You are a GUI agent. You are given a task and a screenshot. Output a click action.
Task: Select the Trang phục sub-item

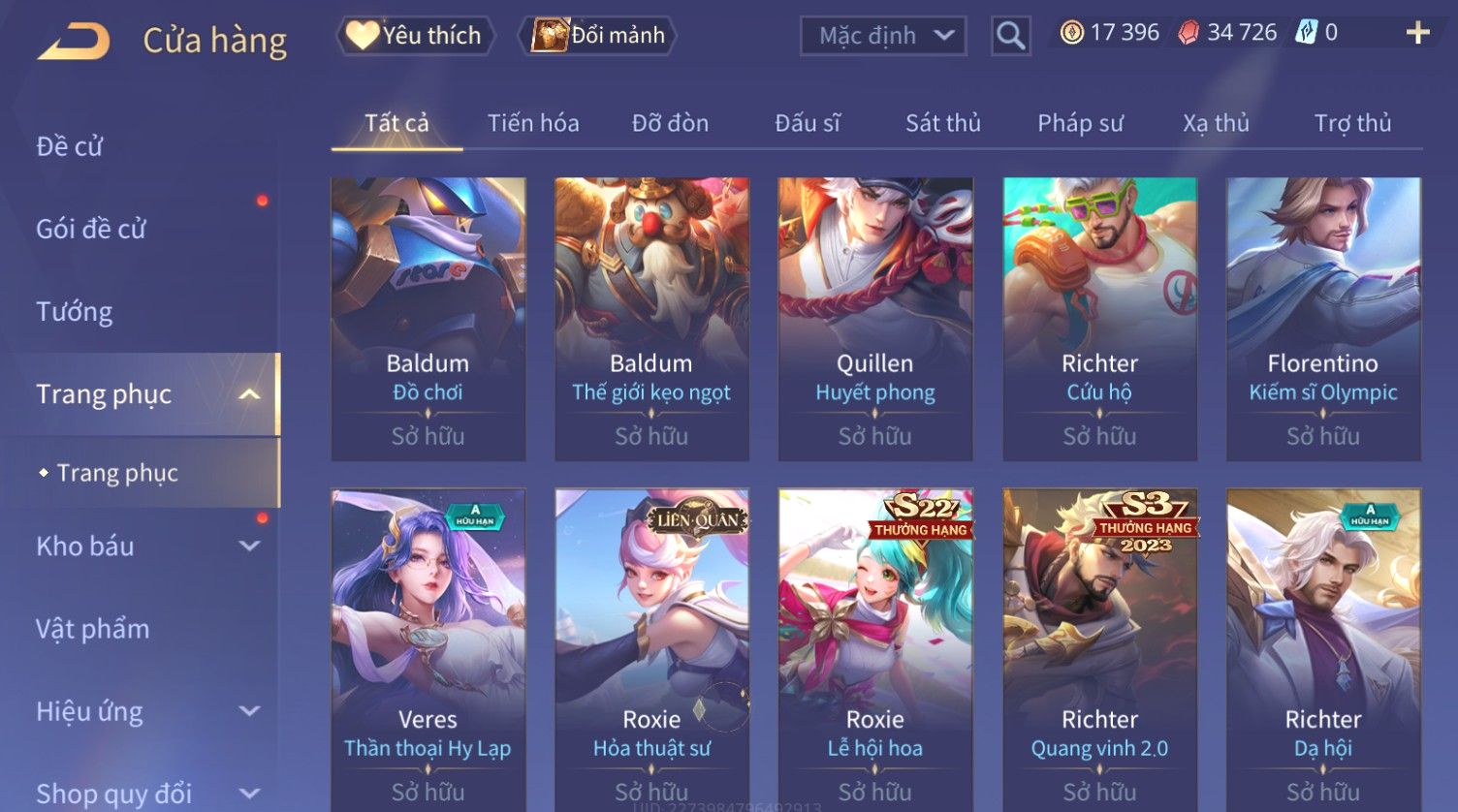coord(117,473)
